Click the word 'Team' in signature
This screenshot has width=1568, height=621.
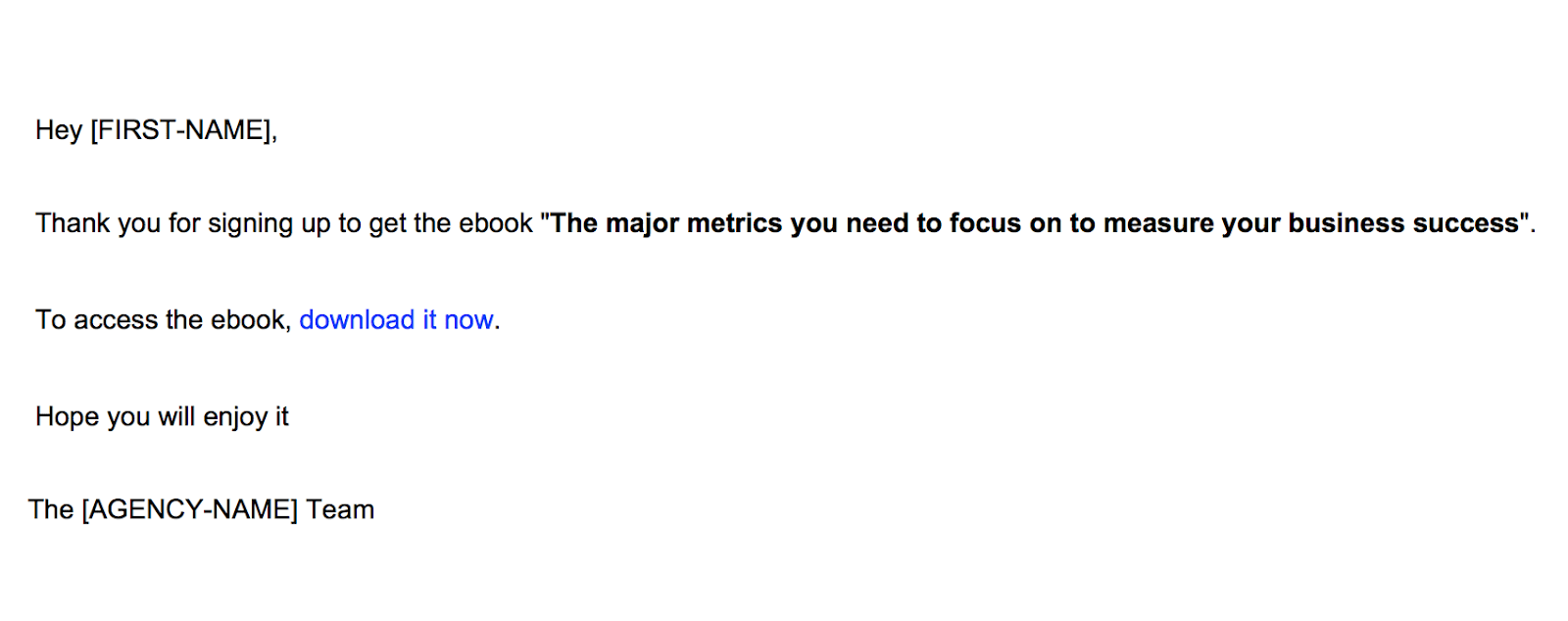click(340, 510)
